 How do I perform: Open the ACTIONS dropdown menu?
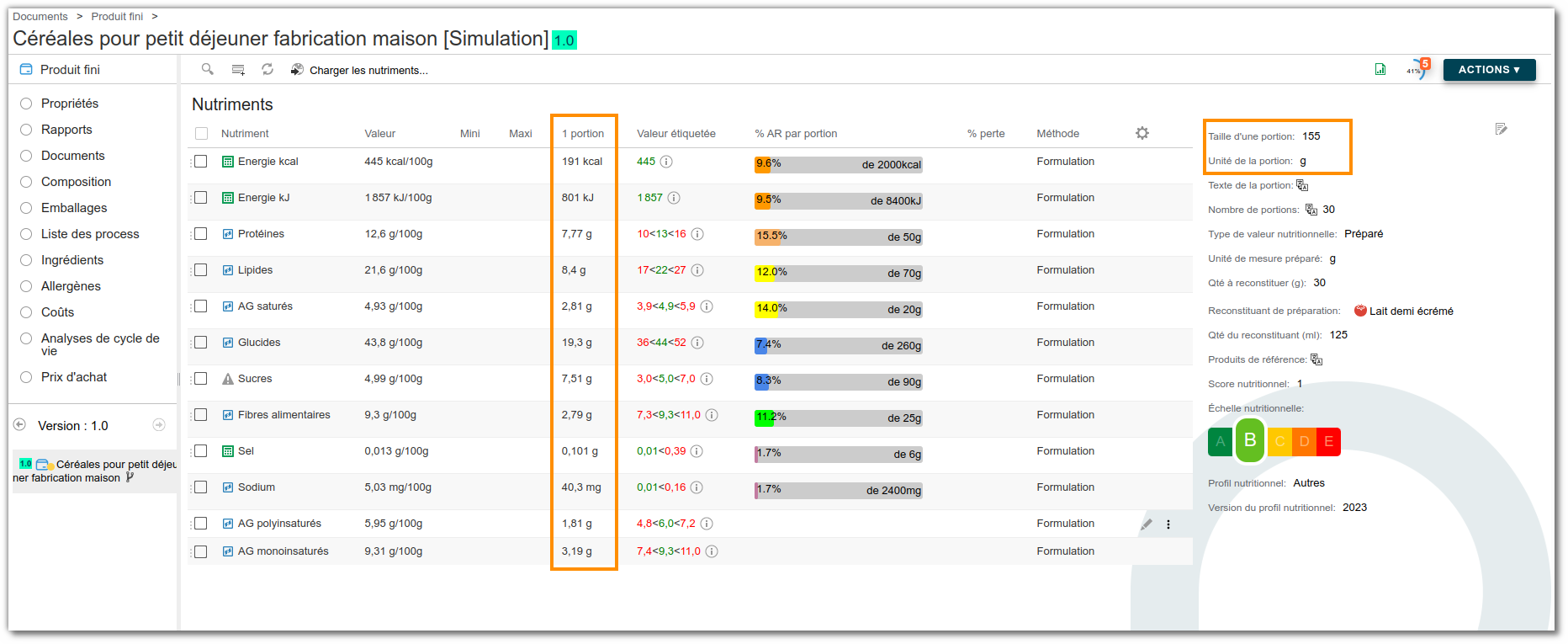[x=1489, y=70]
